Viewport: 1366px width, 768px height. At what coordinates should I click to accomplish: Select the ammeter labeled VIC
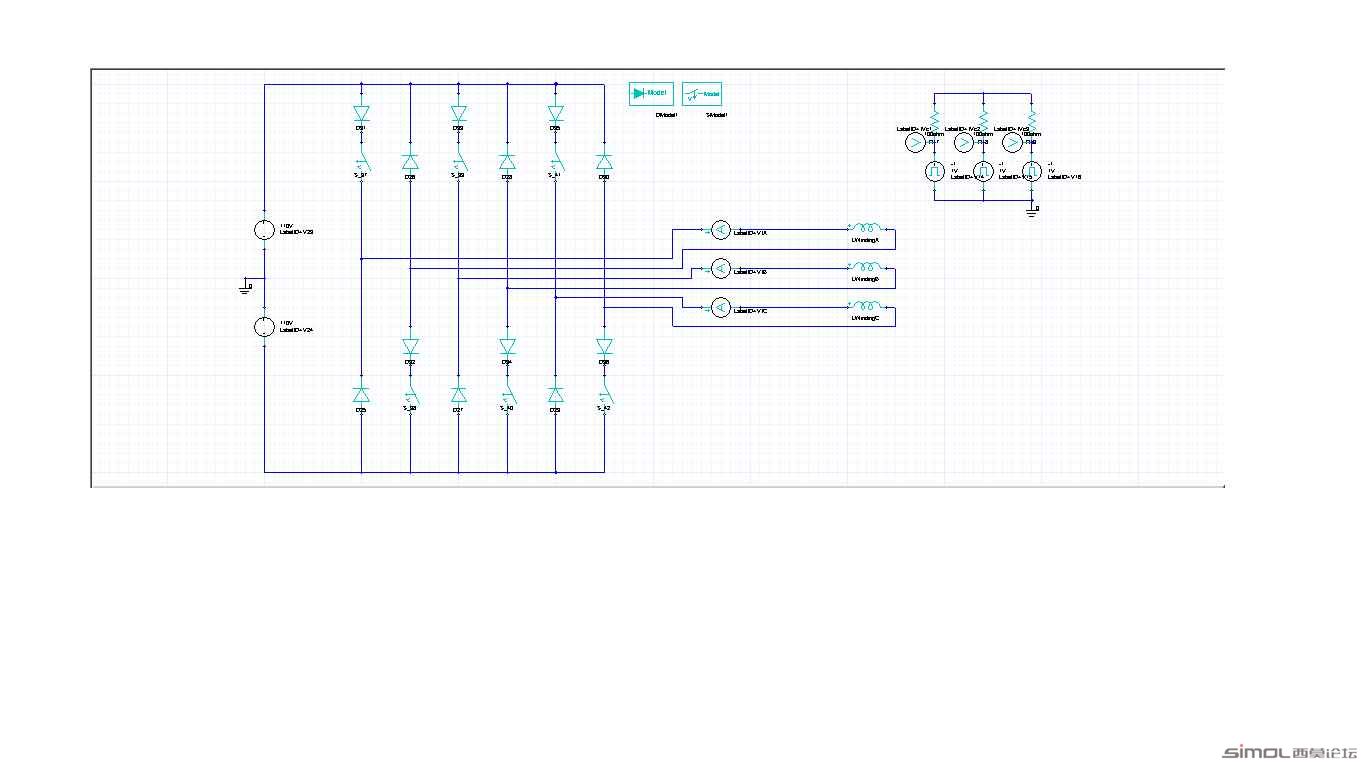click(x=720, y=307)
